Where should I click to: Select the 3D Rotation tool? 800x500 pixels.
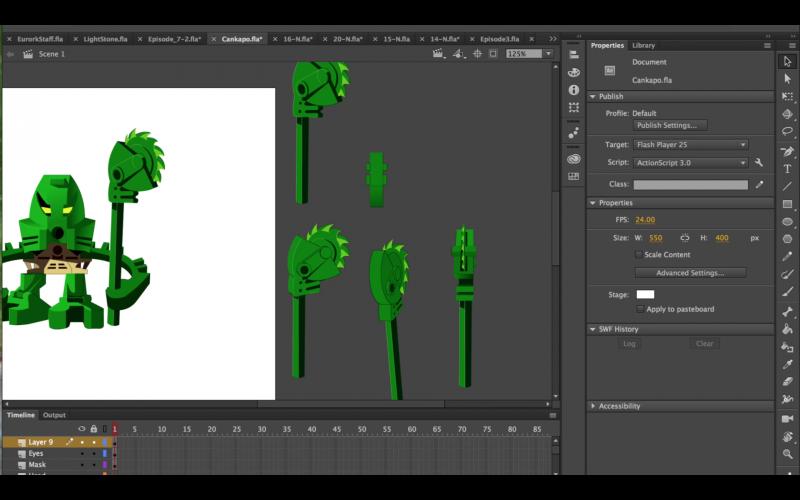tap(787, 114)
